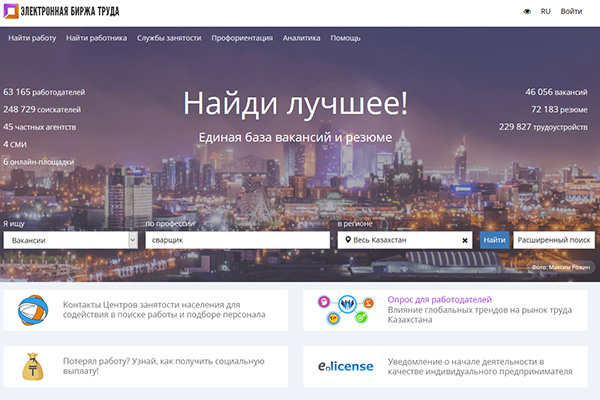Open Опрос для работодателей link
Viewport: 600px width, 400px height.
pyautogui.click(x=439, y=299)
